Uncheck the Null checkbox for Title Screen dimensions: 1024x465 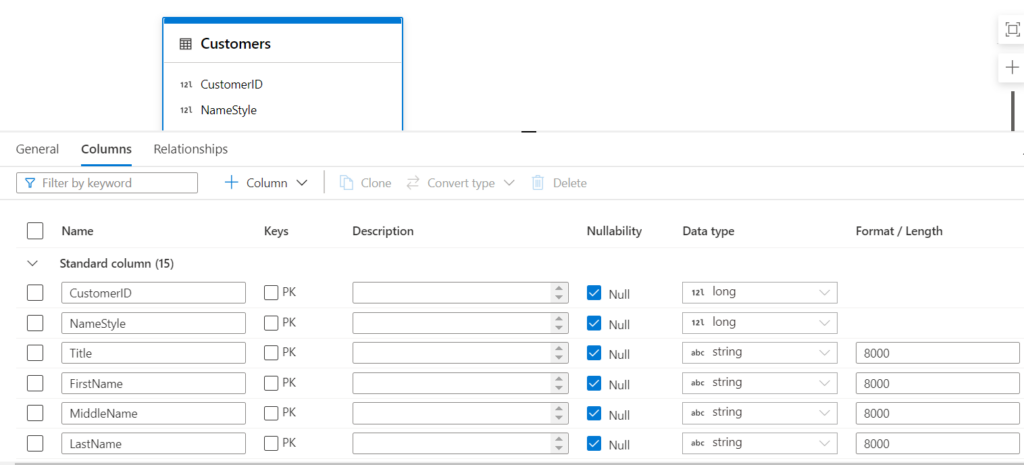(594, 353)
